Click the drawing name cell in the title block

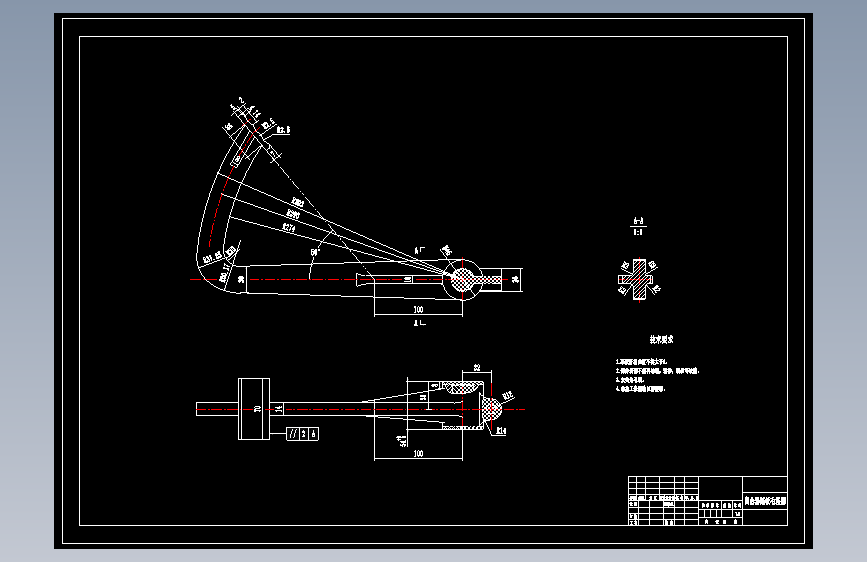[765, 501]
